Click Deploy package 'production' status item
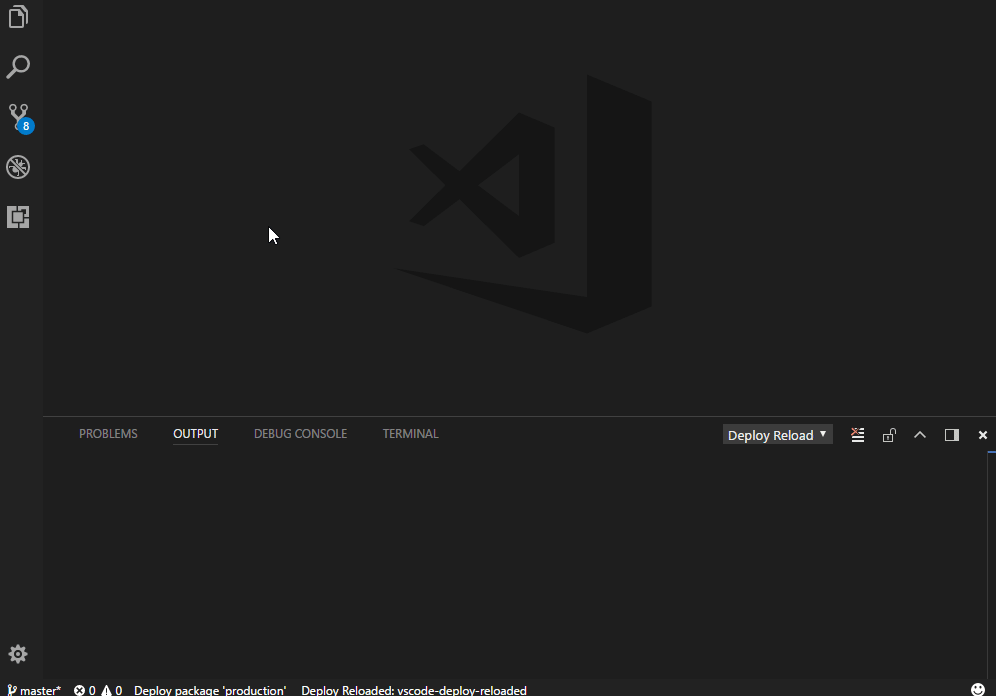This screenshot has height=696, width=996. (x=210, y=690)
